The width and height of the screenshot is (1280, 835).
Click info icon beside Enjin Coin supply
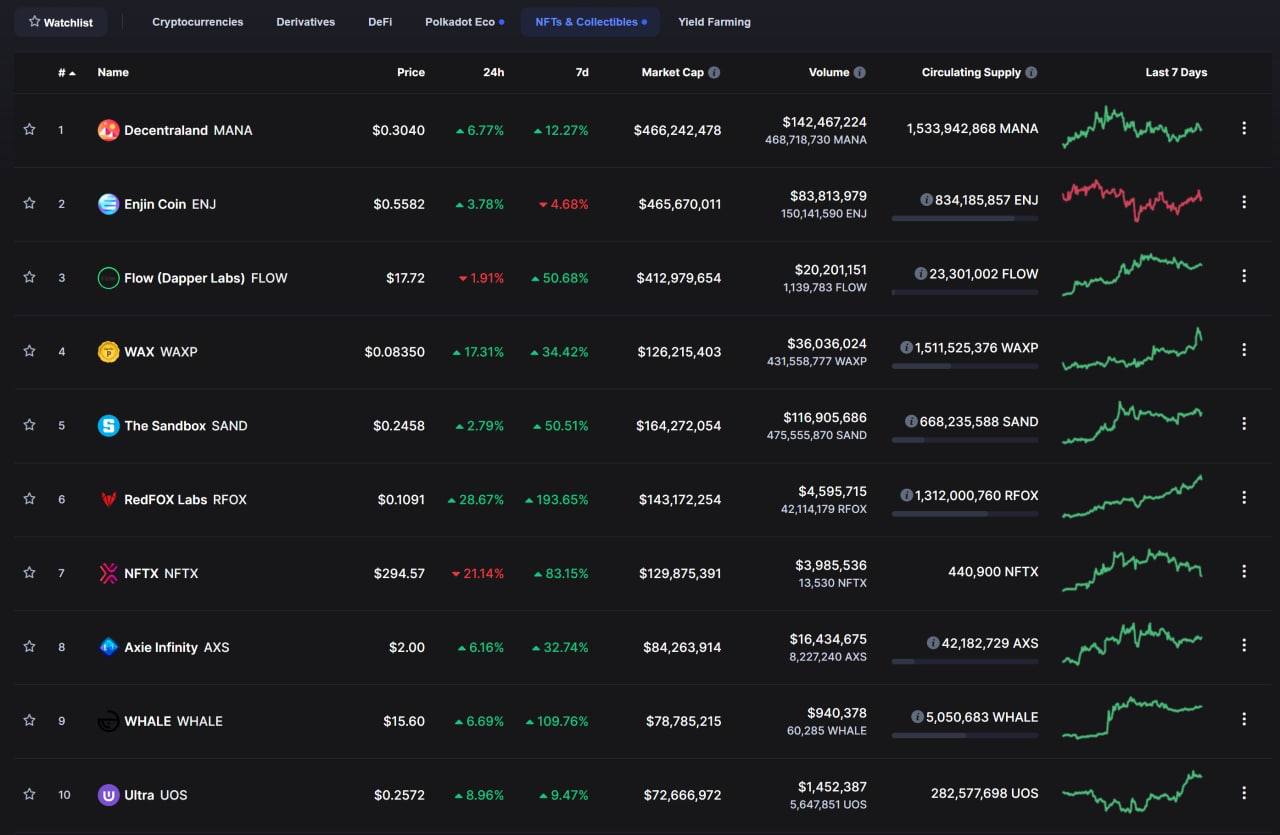[926, 200]
